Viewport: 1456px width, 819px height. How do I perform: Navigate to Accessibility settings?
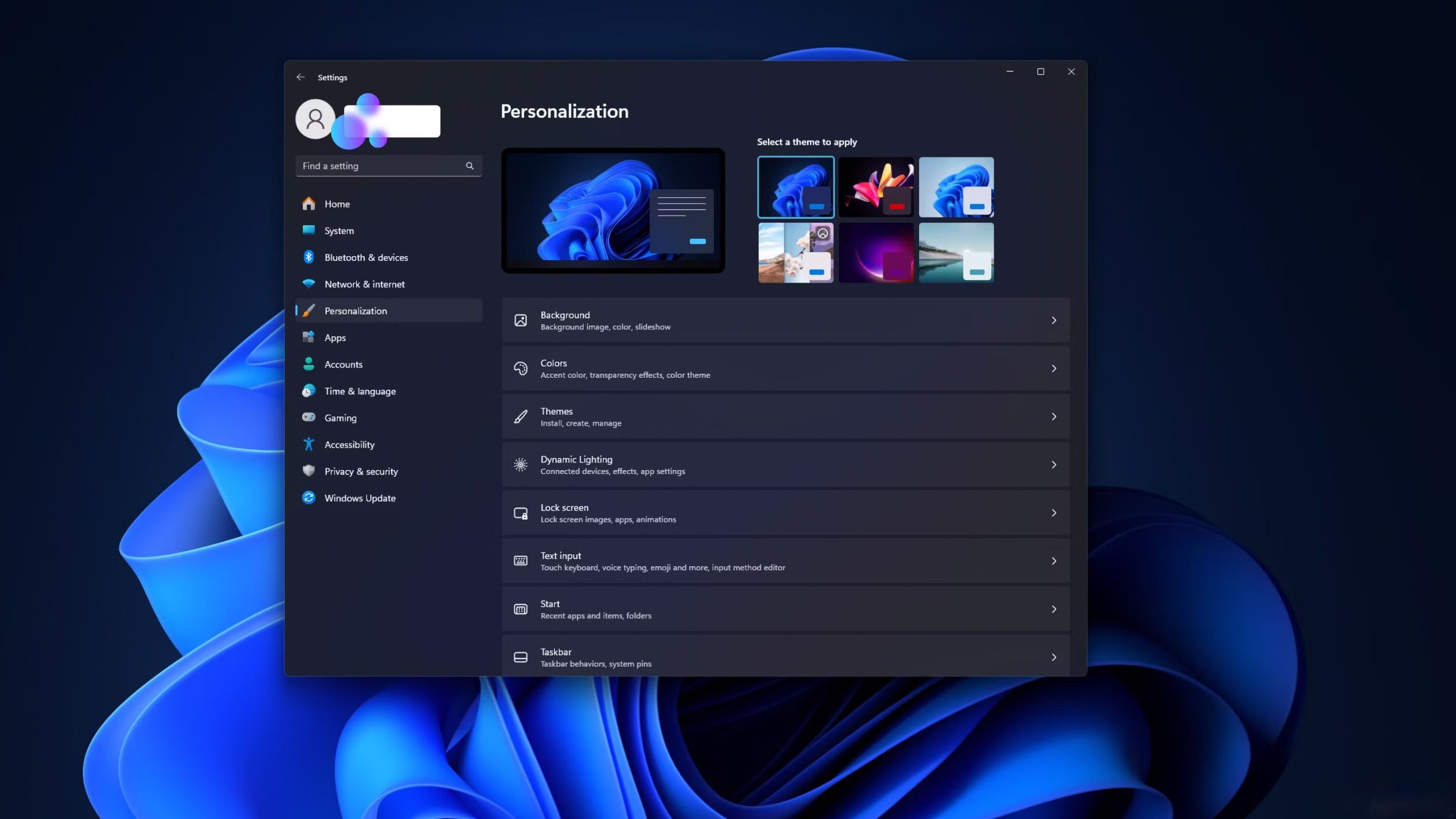point(349,445)
